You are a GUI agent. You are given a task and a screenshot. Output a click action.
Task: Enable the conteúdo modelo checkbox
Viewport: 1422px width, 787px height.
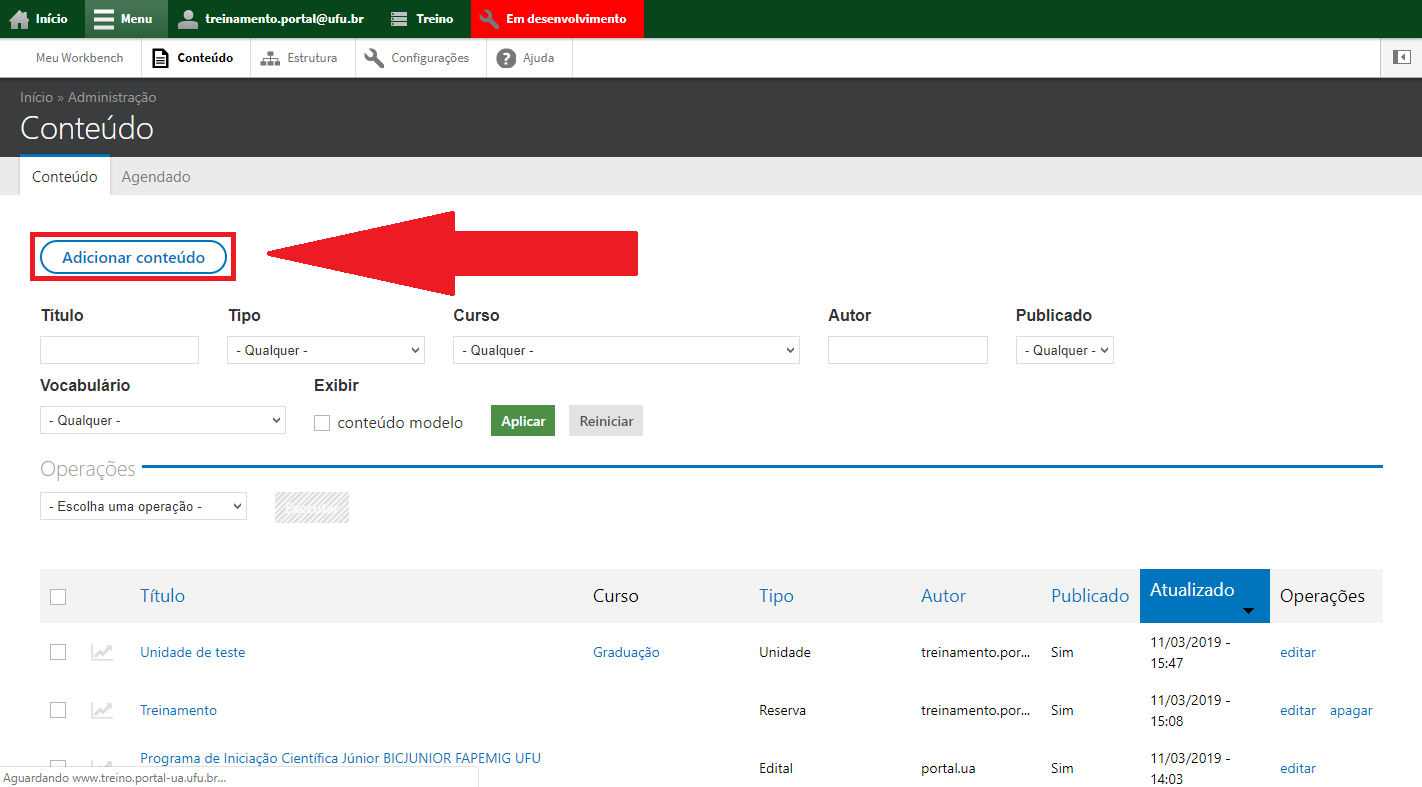pos(322,423)
